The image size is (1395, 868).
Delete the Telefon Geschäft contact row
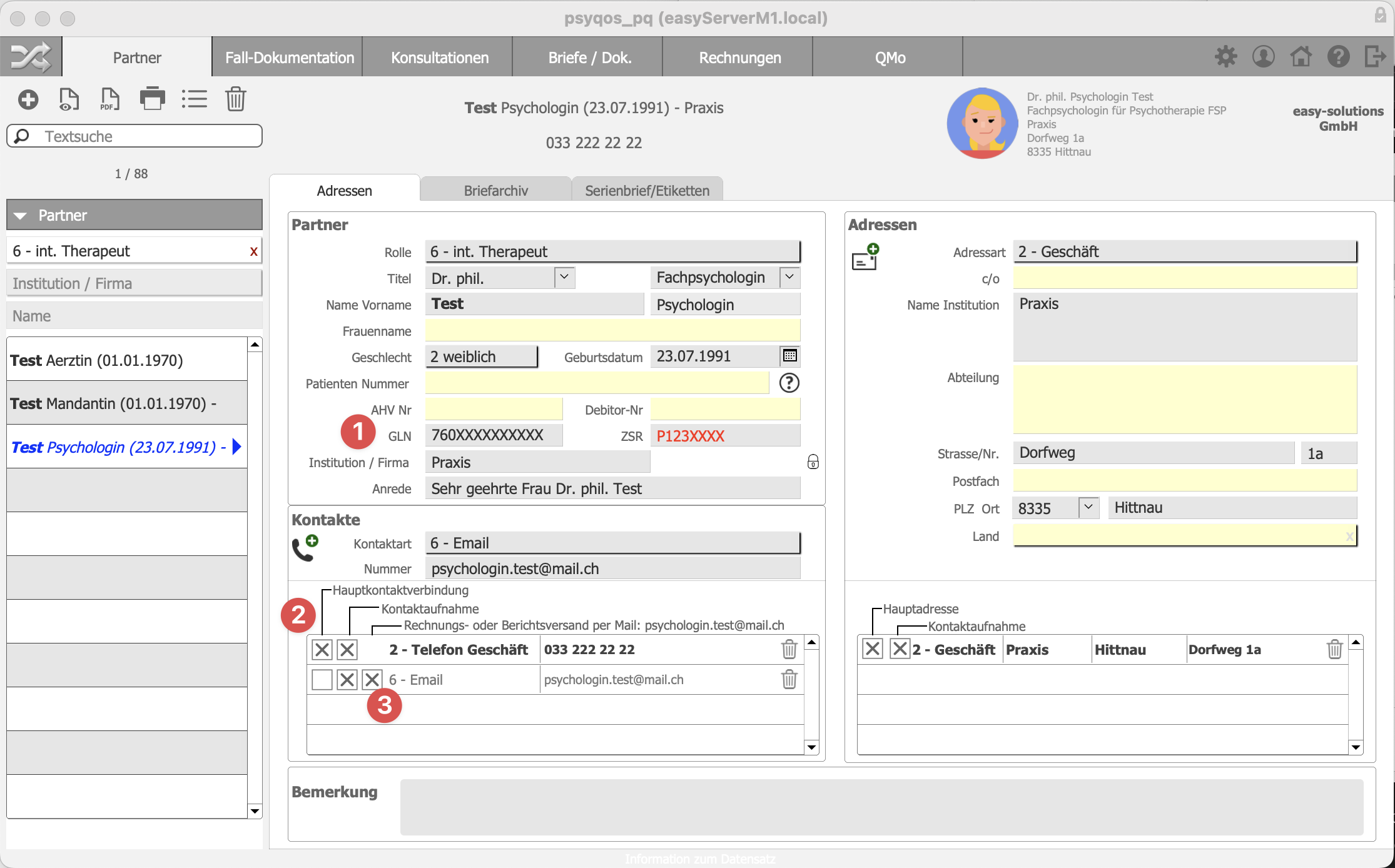[x=789, y=649]
